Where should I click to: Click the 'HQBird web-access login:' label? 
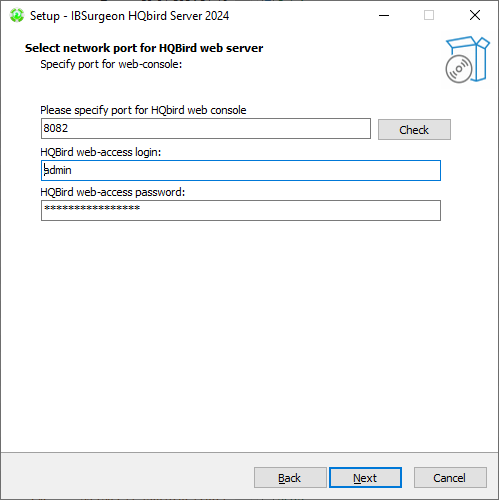pos(101,152)
